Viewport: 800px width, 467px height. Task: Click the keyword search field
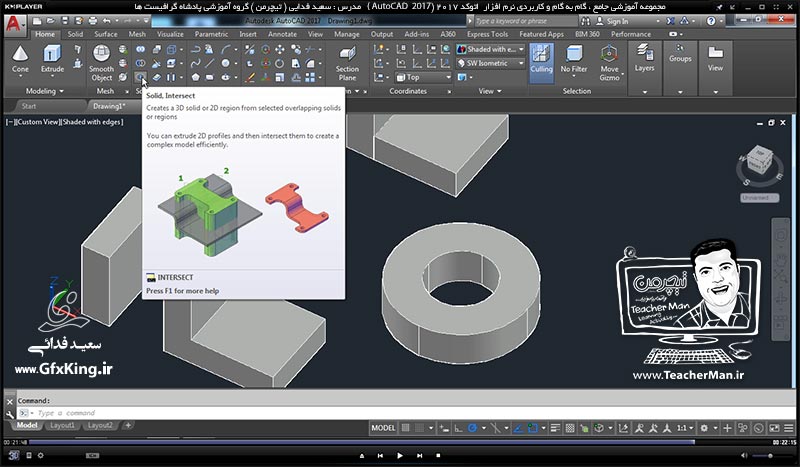pyautogui.click(x=526, y=21)
